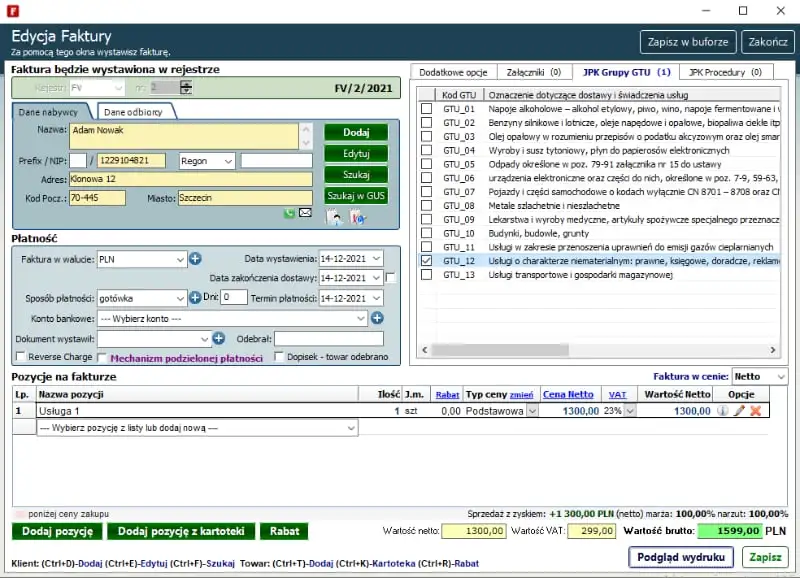This screenshot has height=578, width=800.
Task: Click the plus icon next to currency PLN
Action: (x=196, y=259)
